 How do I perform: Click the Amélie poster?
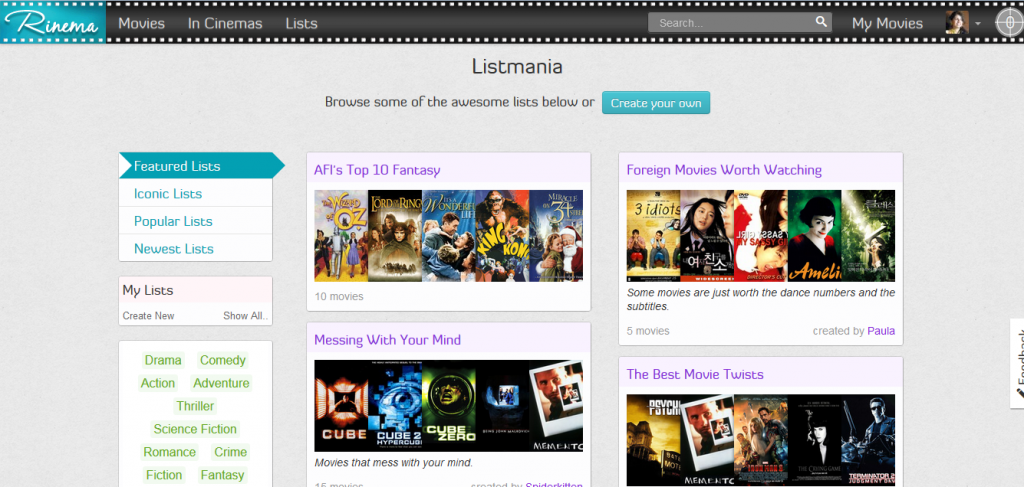coord(814,236)
